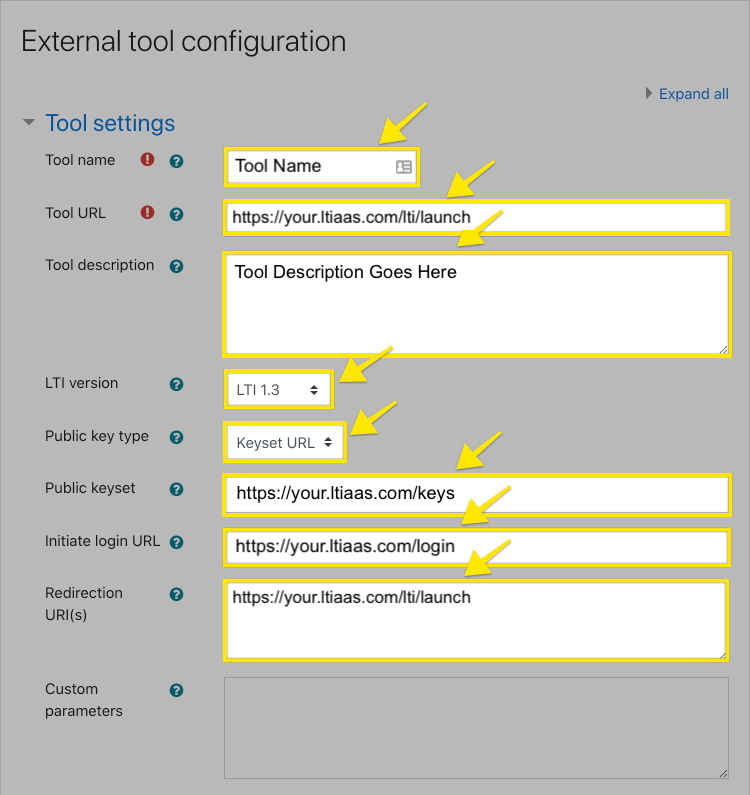Image resolution: width=750 pixels, height=795 pixels.
Task: Focus the Public keyset input field
Action: [x=477, y=494]
